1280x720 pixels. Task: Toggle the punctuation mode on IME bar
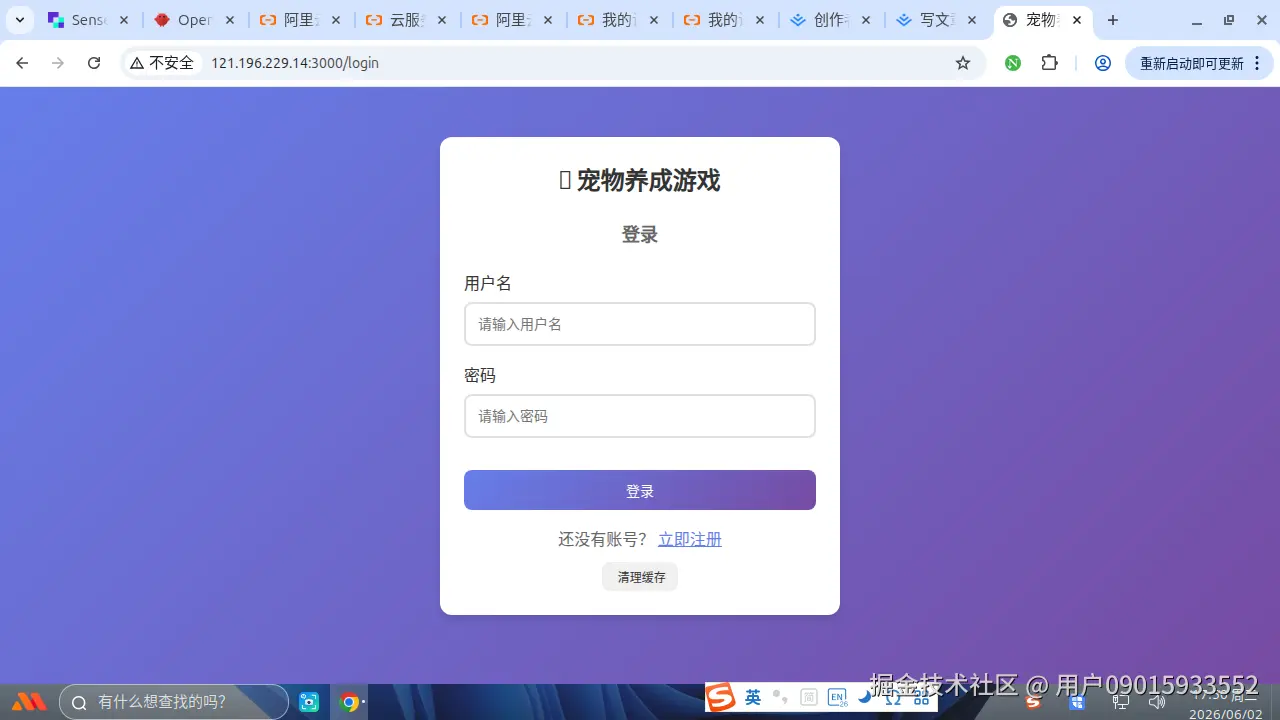781,697
